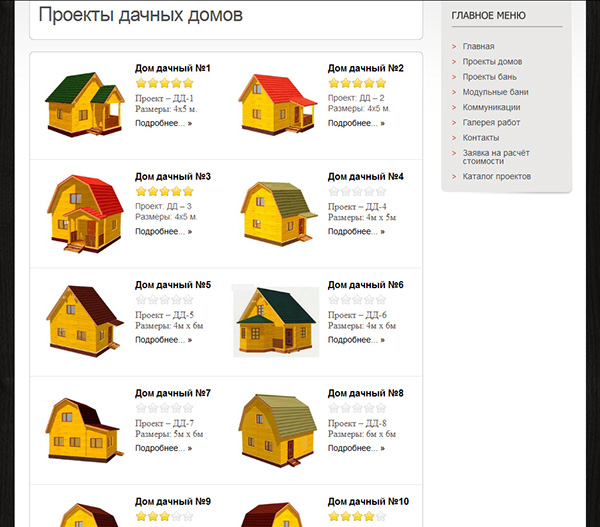This screenshot has height=527, width=600.
Task: Click the first gold star of Дом дачный №1
Action: tap(141, 83)
